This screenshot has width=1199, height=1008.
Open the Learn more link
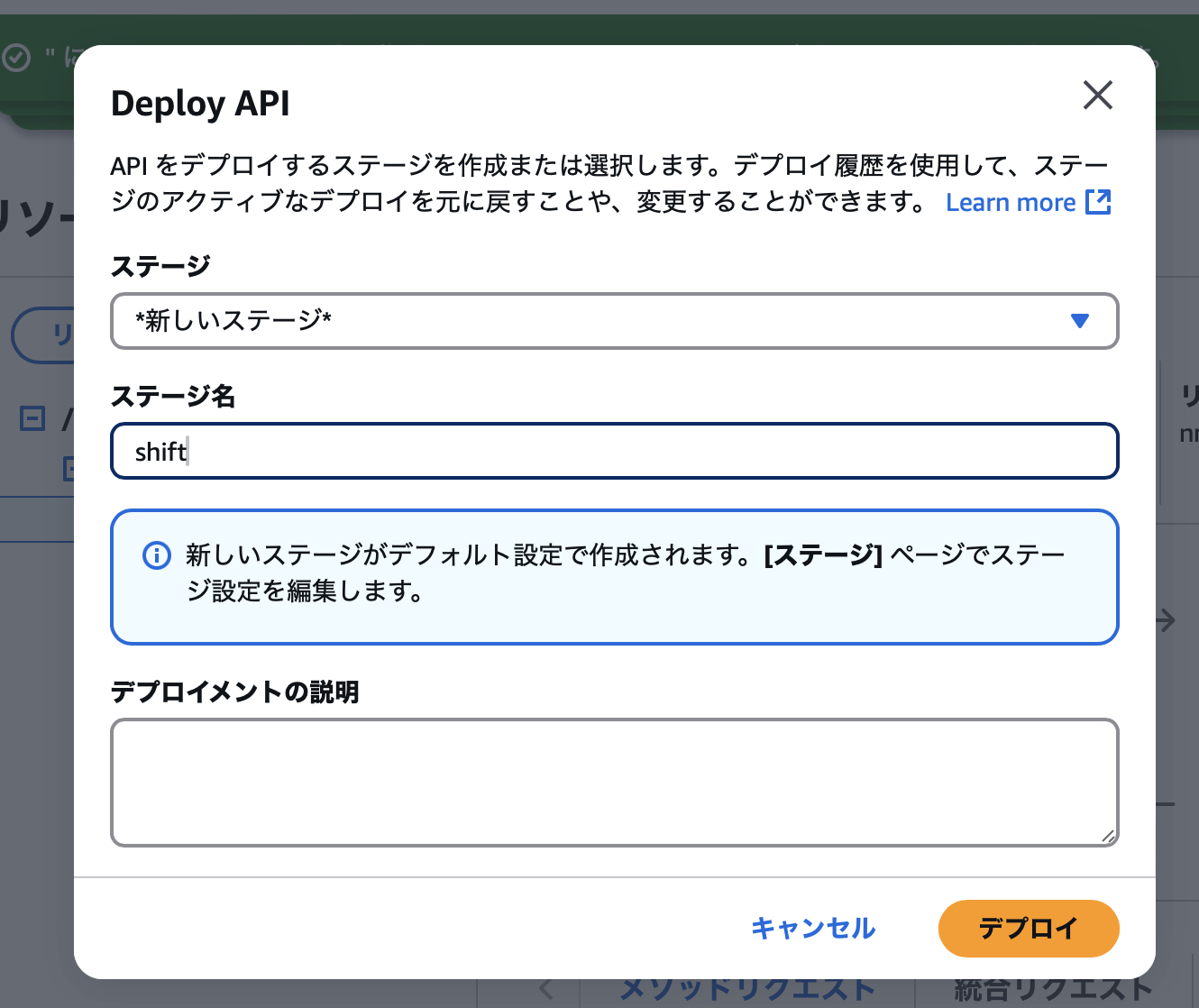coord(1011,202)
